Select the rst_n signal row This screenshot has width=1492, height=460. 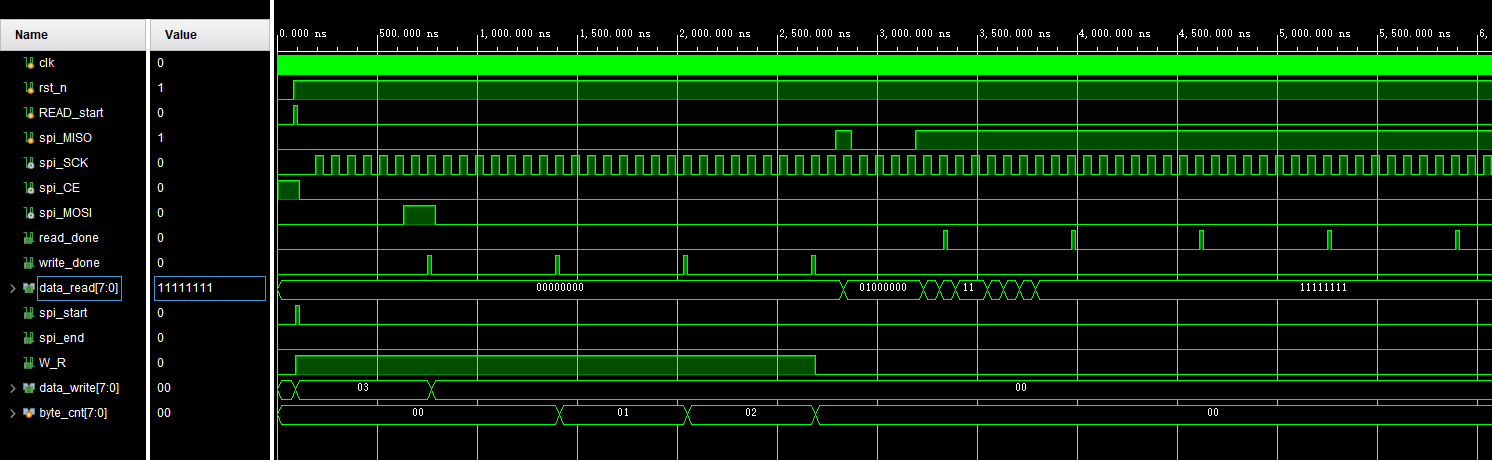point(74,88)
